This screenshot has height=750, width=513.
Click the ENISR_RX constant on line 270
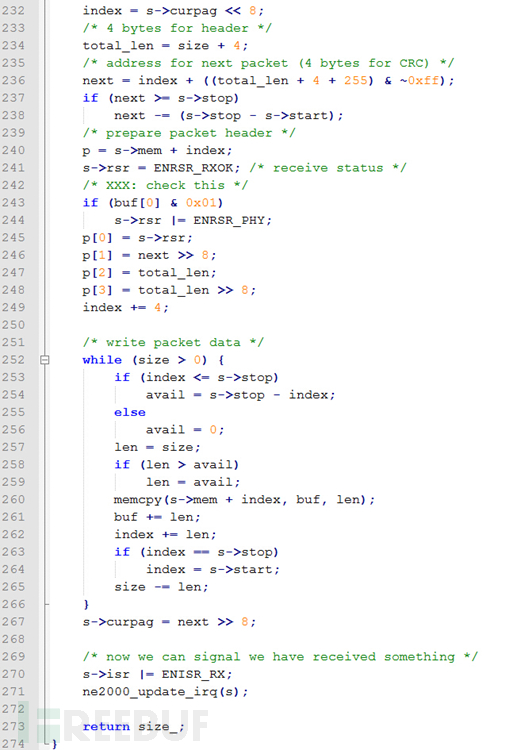coord(193,674)
